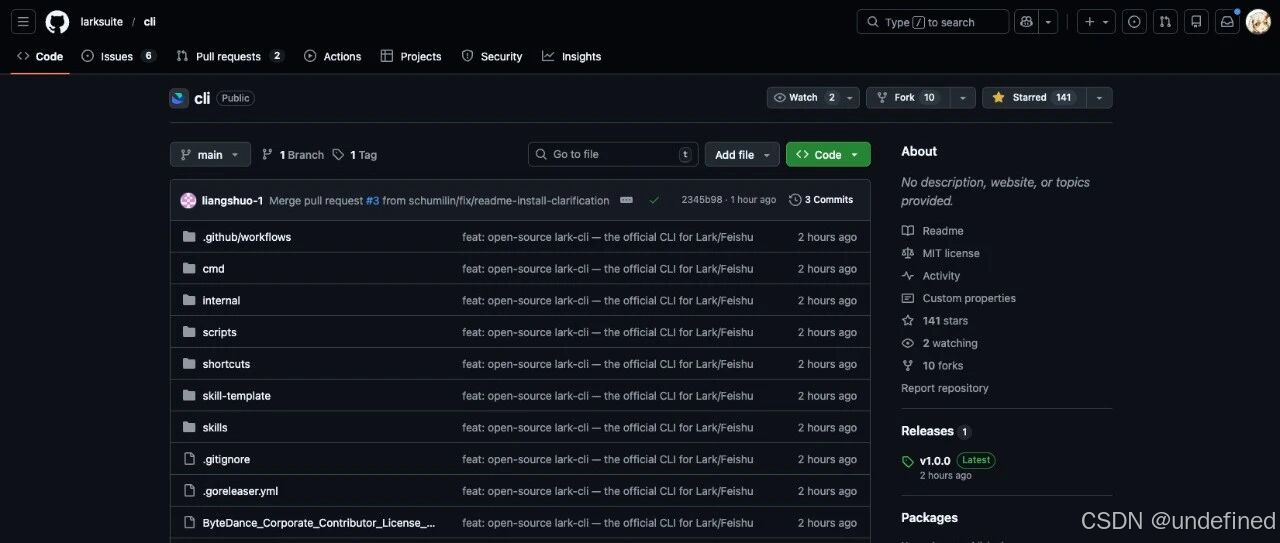Open the cmd folder

[x=213, y=269]
